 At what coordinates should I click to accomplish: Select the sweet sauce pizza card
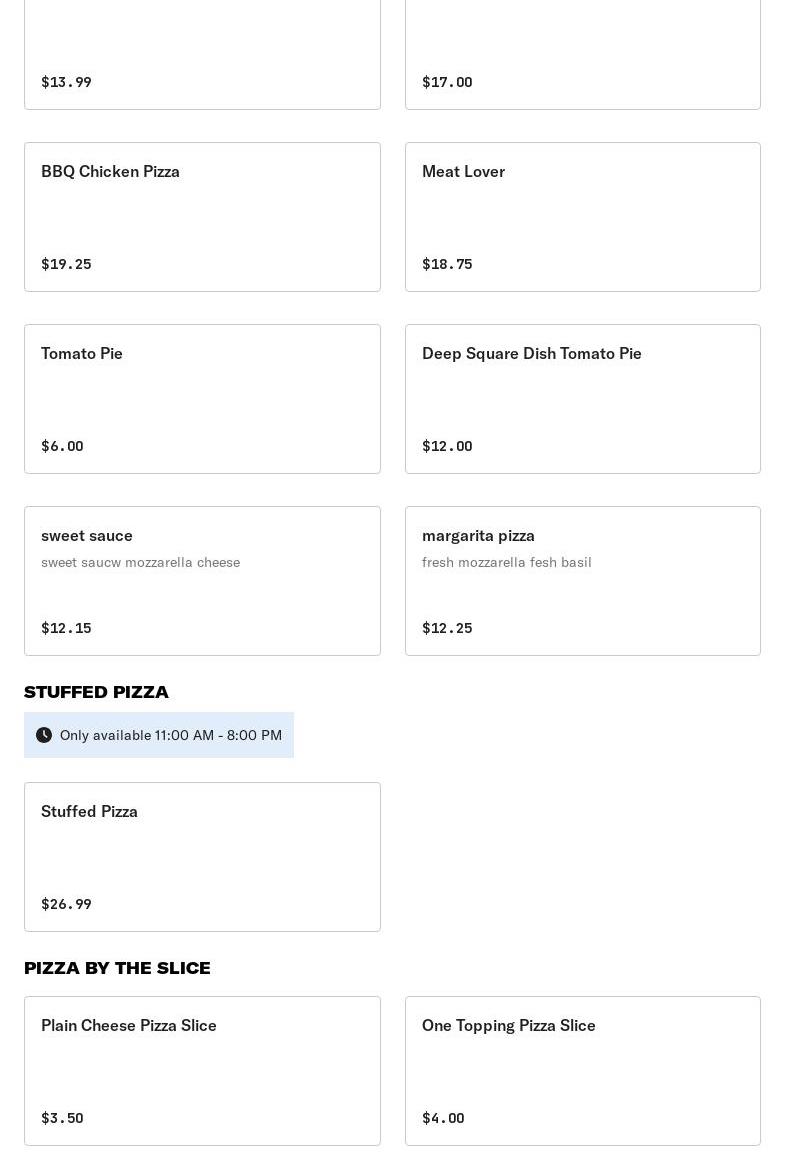point(202,581)
